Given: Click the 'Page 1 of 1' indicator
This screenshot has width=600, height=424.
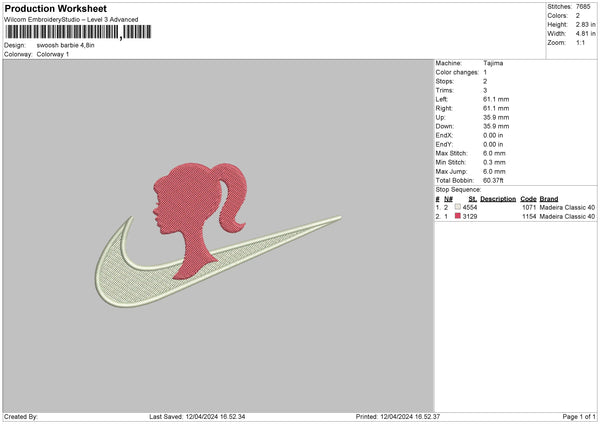Looking at the screenshot, I should pyautogui.click(x=579, y=416).
